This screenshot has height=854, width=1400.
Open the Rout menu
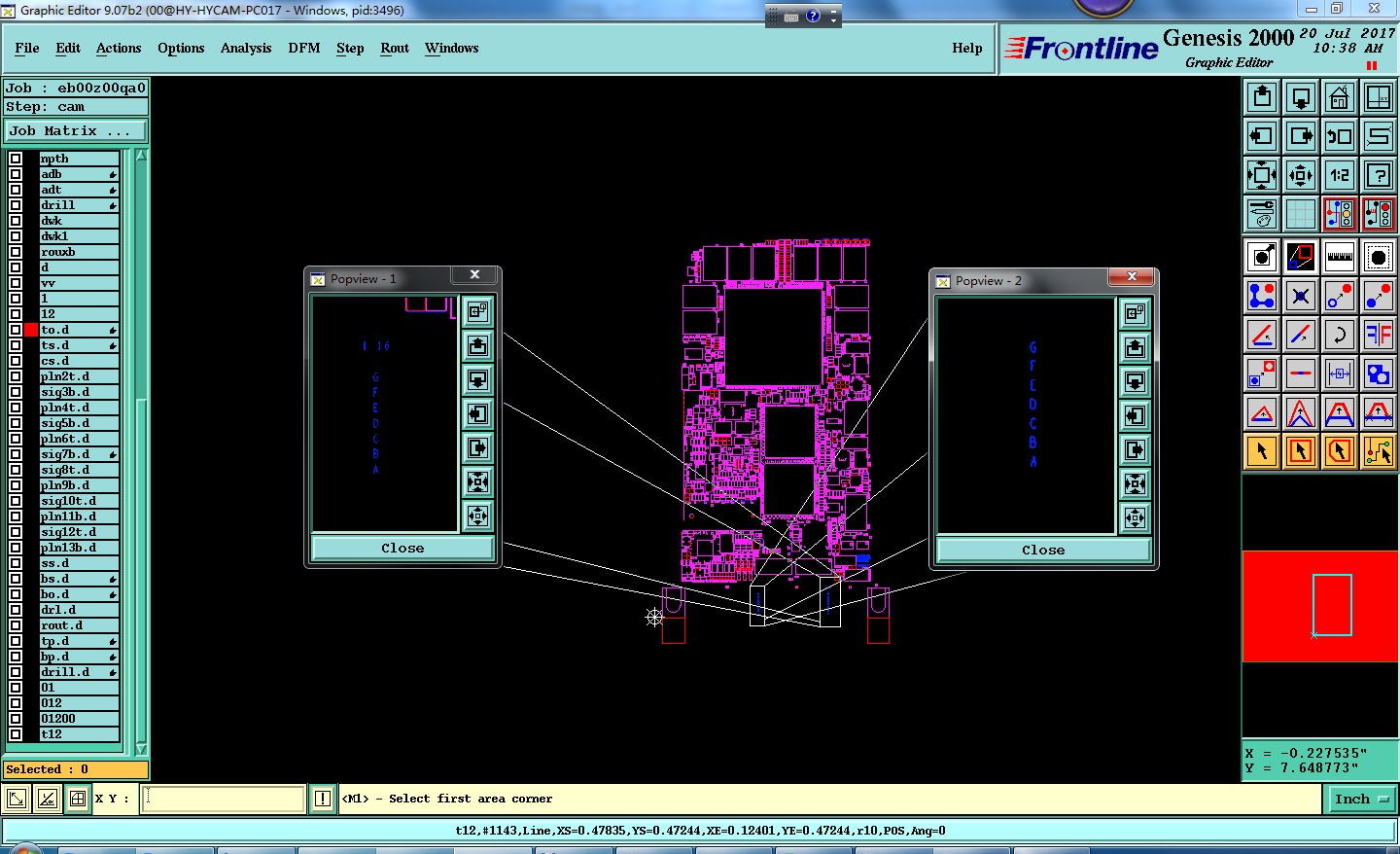[x=395, y=48]
